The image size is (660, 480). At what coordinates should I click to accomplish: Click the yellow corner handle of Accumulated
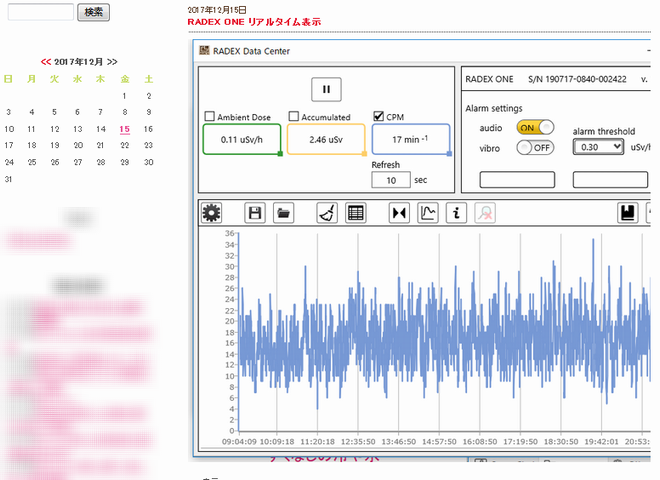pos(365,154)
